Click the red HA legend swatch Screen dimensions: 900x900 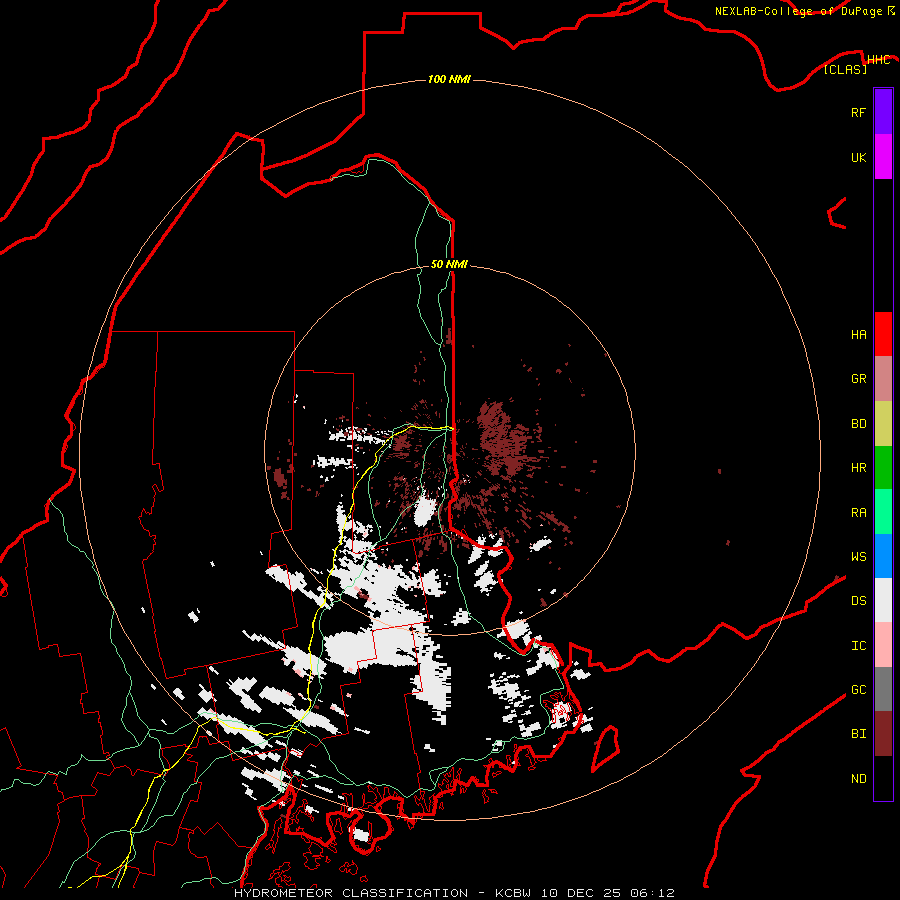[883, 334]
